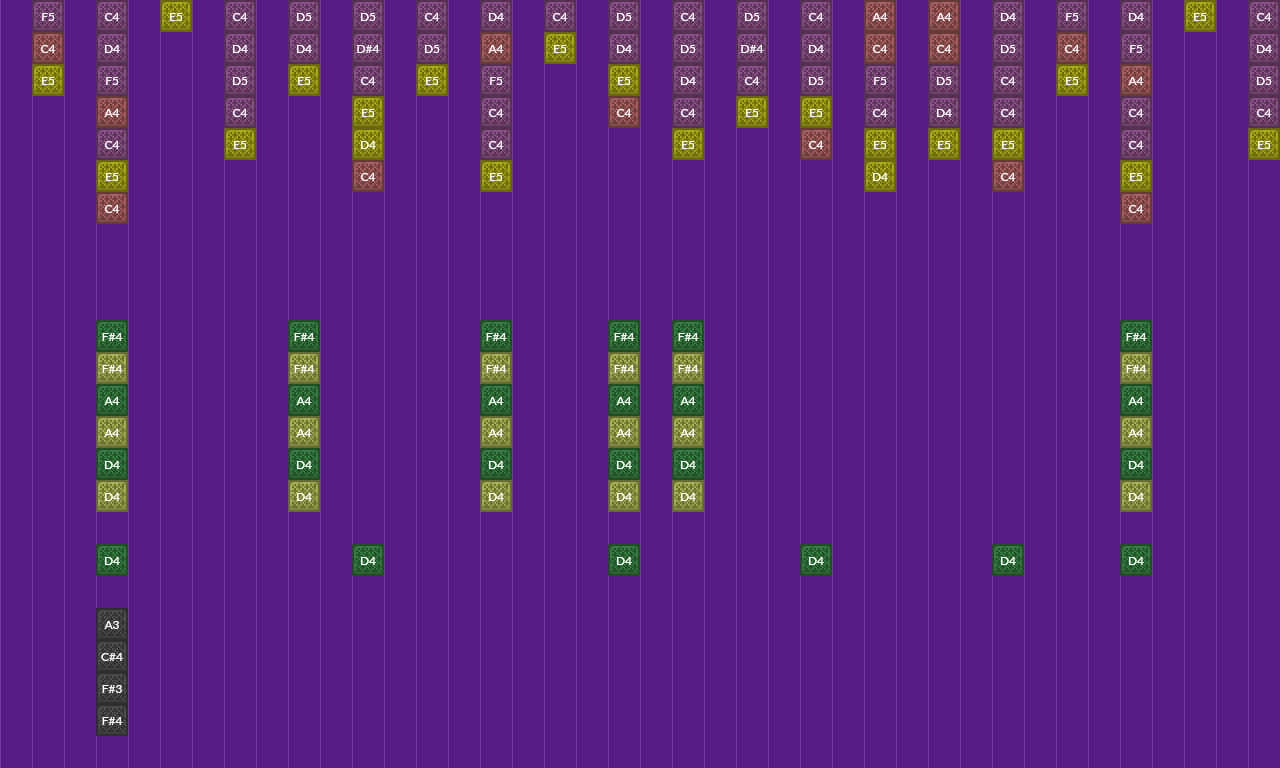Select the purple C4 note at top right corner
Screen dimensions: 1280x768
(1263, 16)
